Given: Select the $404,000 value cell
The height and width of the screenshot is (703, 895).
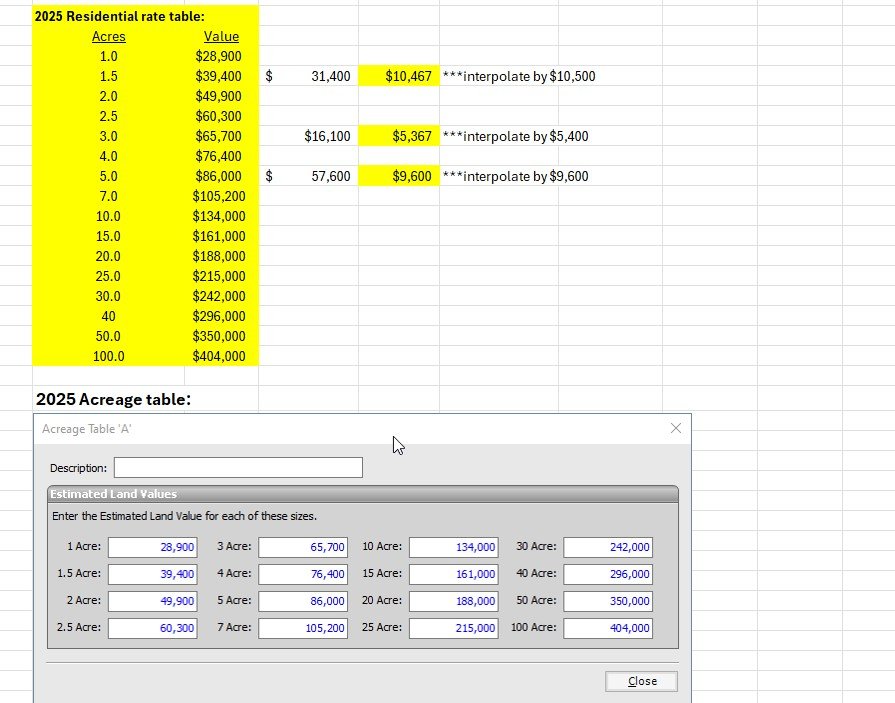Looking at the screenshot, I should click(x=218, y=356).
